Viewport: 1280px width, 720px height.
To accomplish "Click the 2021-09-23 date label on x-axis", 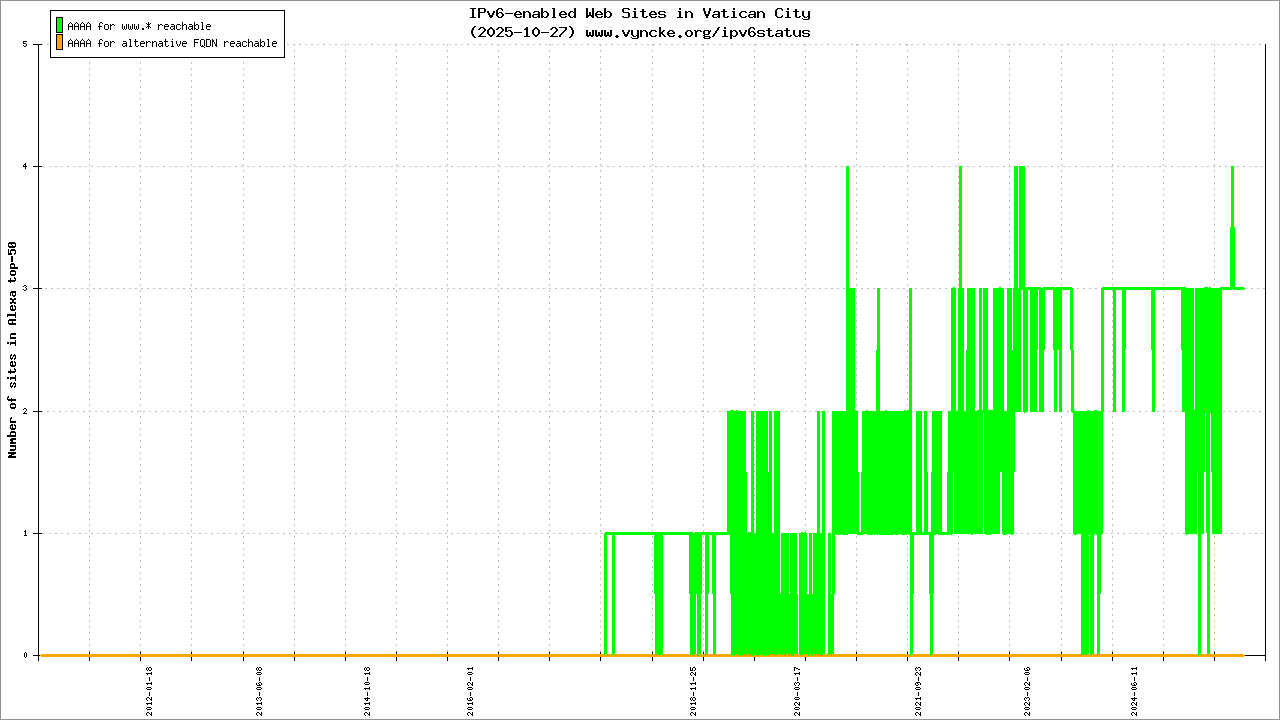I will pos(919,690).
